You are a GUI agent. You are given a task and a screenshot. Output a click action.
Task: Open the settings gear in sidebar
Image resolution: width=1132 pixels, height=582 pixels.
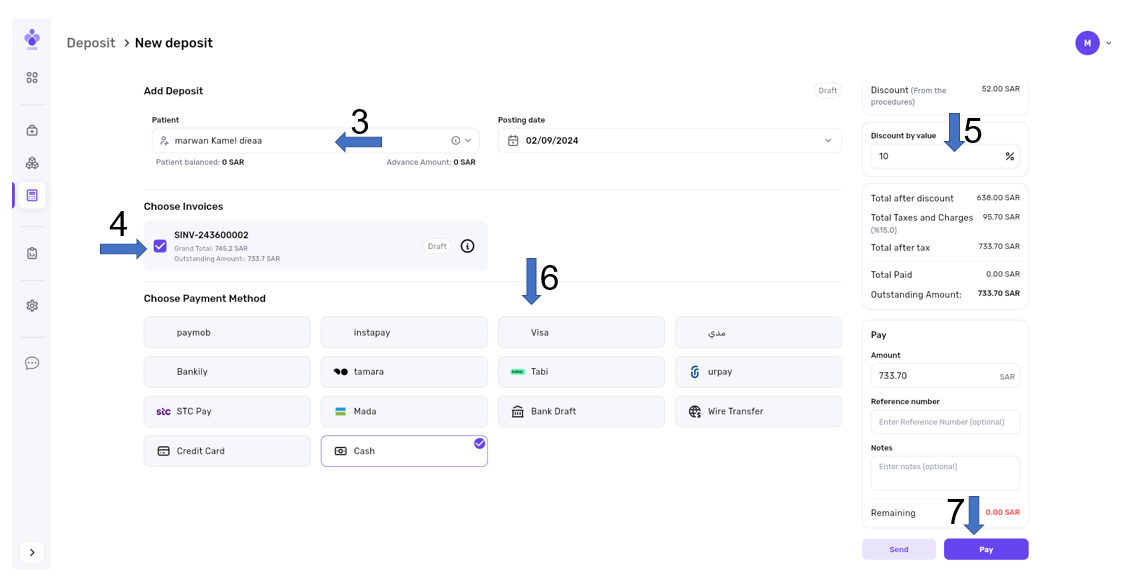tap(32, 306)
